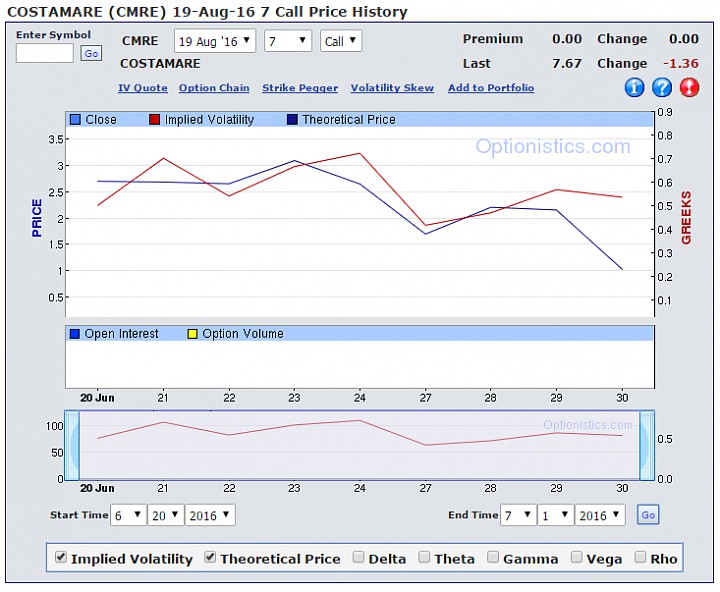Click the COSTAMARE company name text
The image size is (720, 592).
click(x=160, y=63)
